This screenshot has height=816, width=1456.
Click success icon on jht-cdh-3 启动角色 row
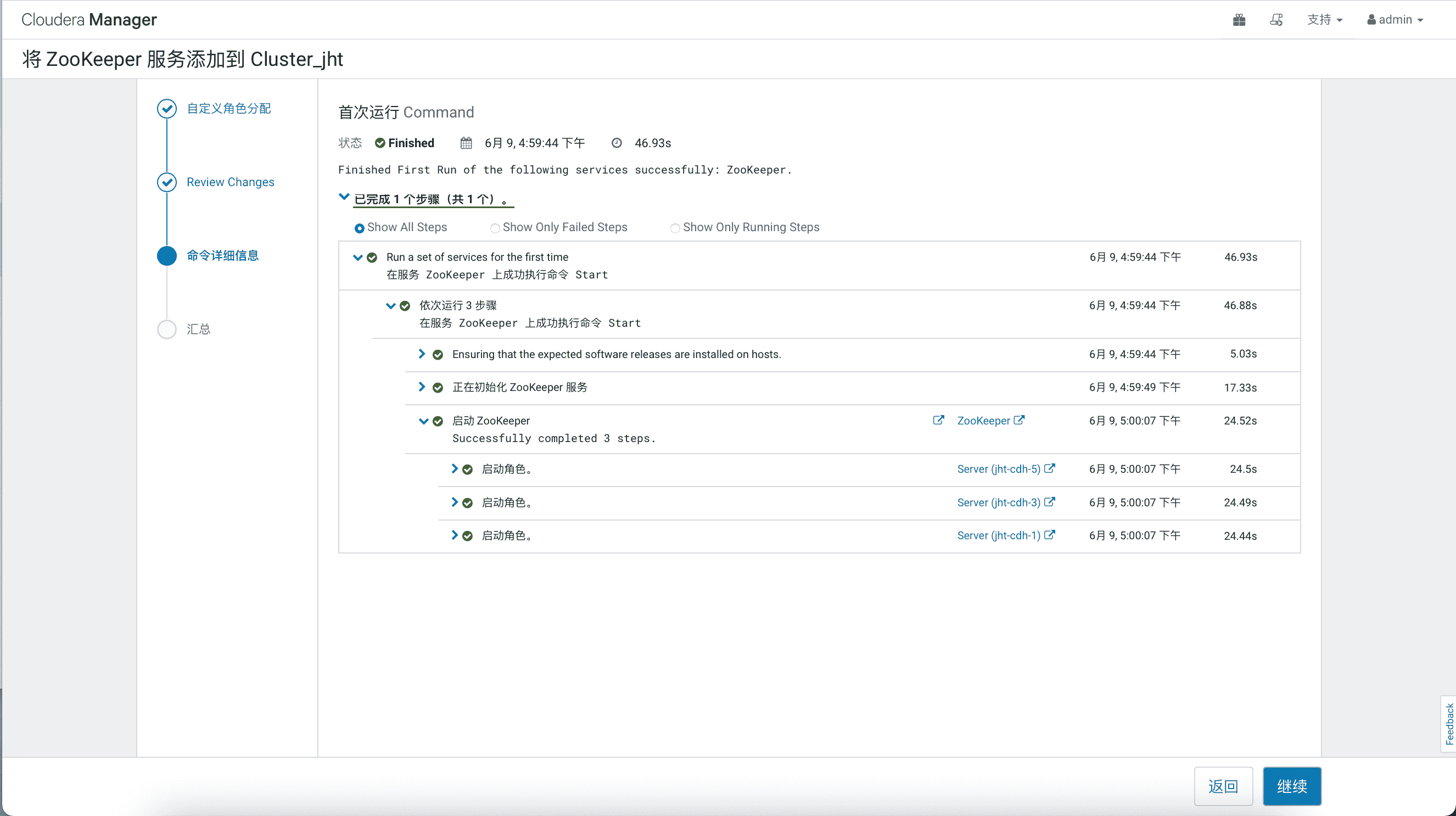click(x=467, y=502)
